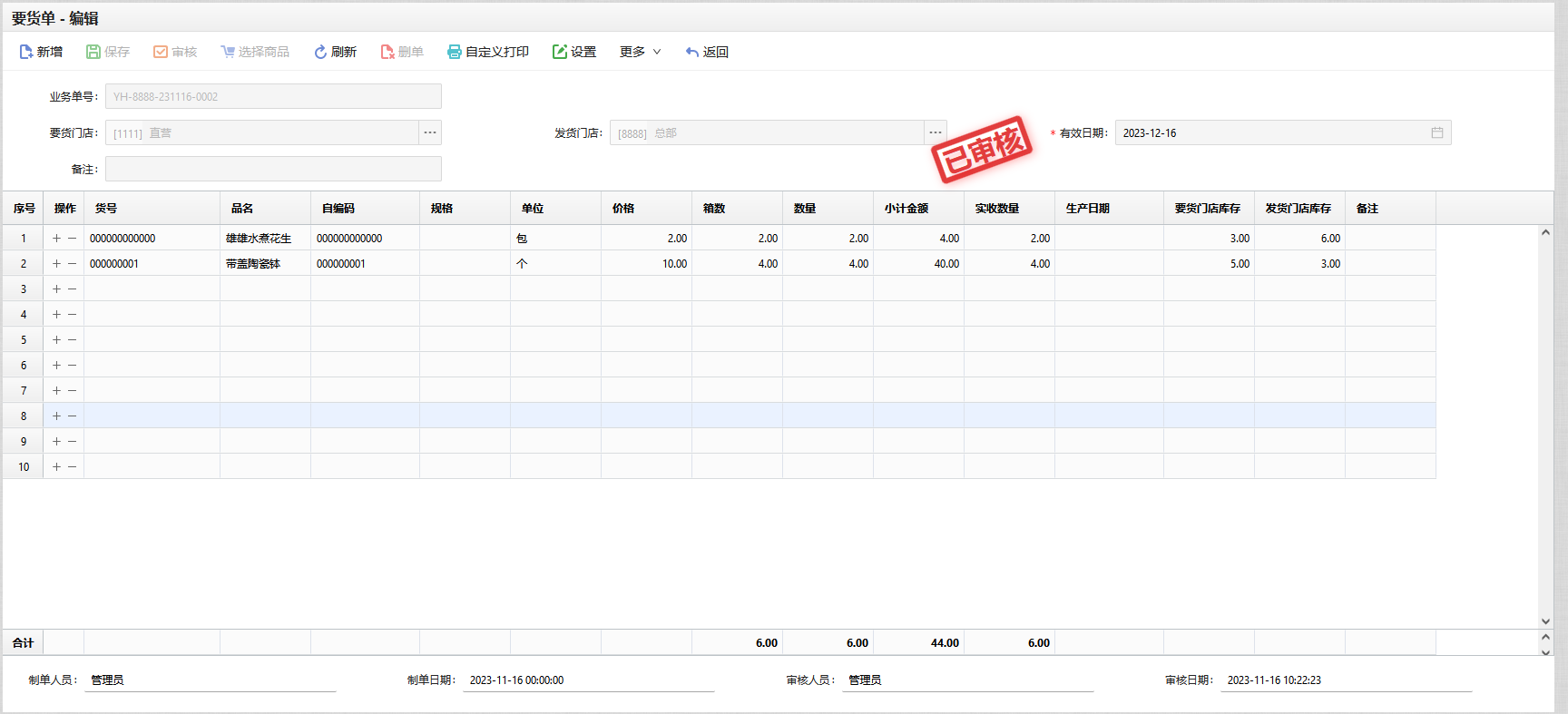Image resolution: width=1568 pixels, height=714 pixels.
Task: Click the 品名 column header
Action: pos(265,208)
